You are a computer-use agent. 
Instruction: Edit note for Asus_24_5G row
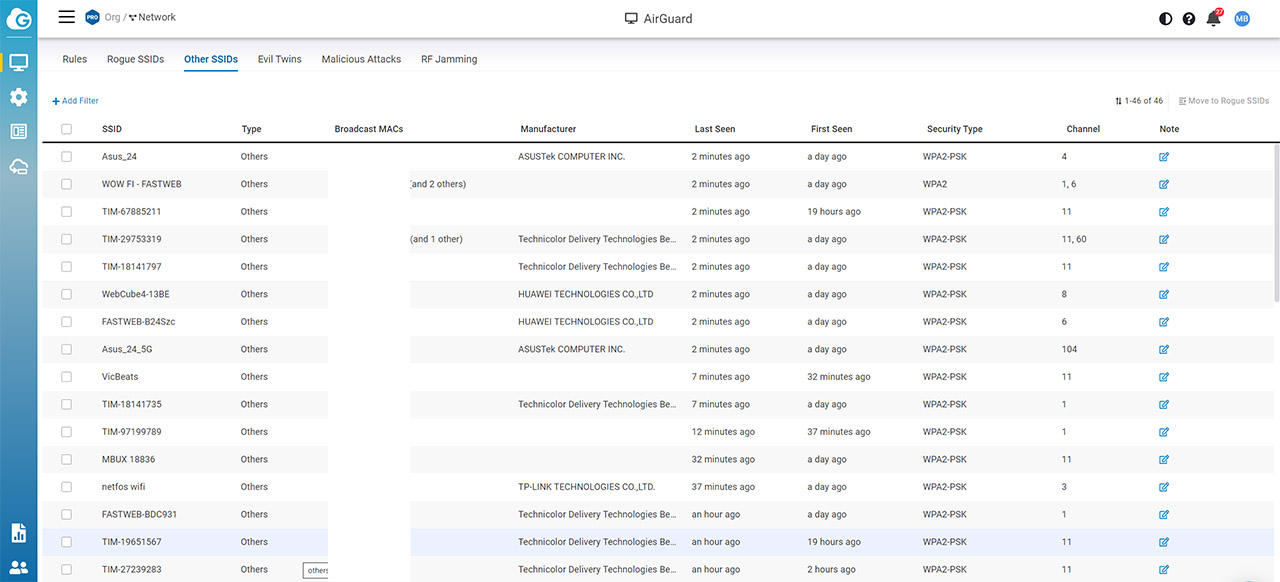point(1164,349)
